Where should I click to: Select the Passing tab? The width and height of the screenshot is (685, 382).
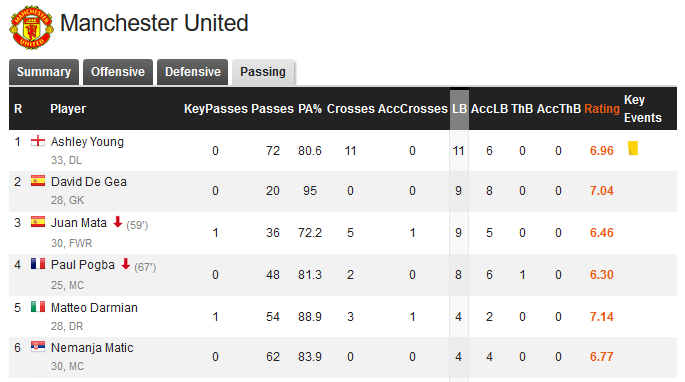pos(263,72)
